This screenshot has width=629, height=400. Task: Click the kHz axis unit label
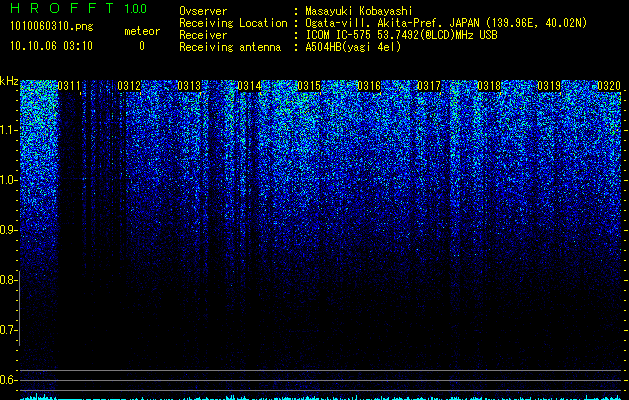tap(9, 81)
